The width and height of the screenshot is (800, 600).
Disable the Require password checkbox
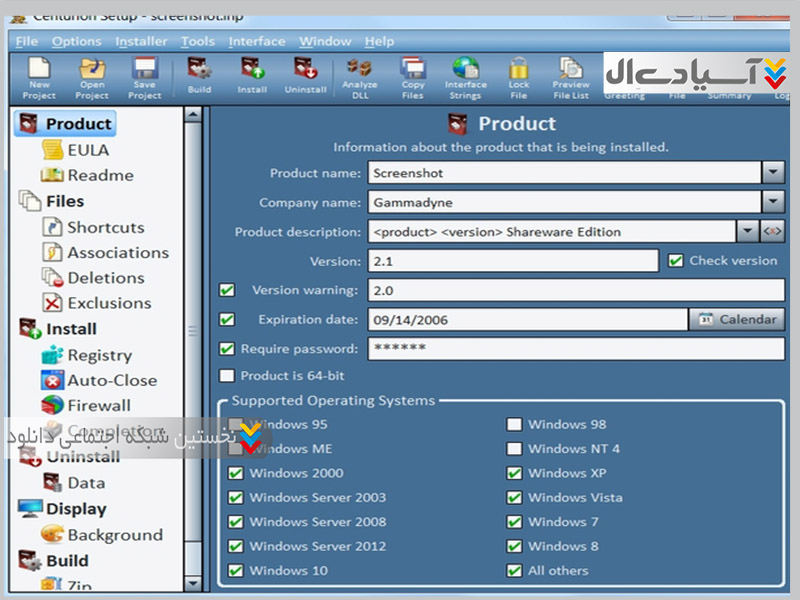(227, 349)
